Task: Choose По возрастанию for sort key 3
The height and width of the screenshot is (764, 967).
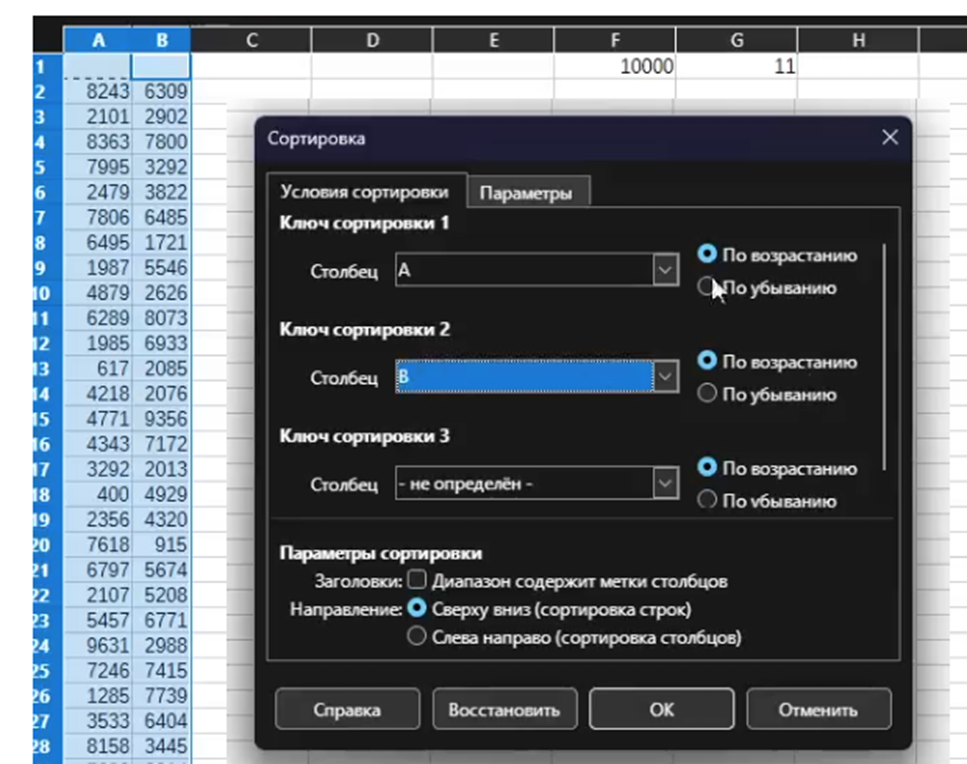Action: click(x=707, y=468)
